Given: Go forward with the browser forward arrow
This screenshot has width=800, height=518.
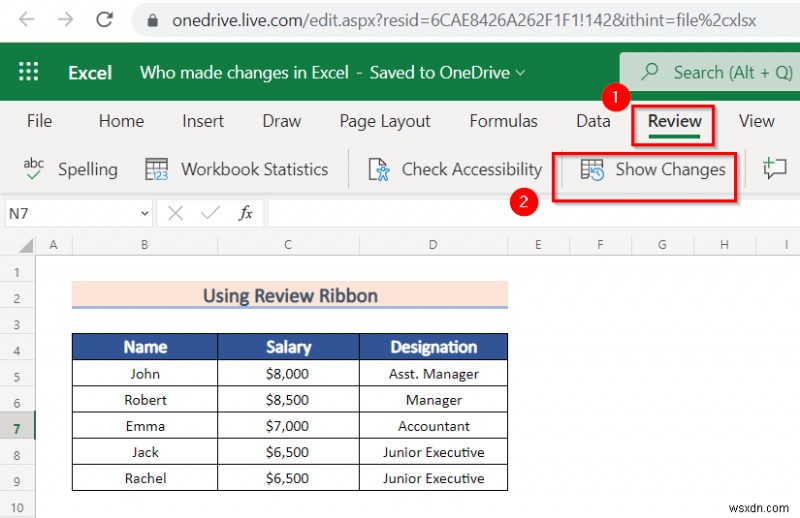Looking at the screenshot, I should click(65, 20).
